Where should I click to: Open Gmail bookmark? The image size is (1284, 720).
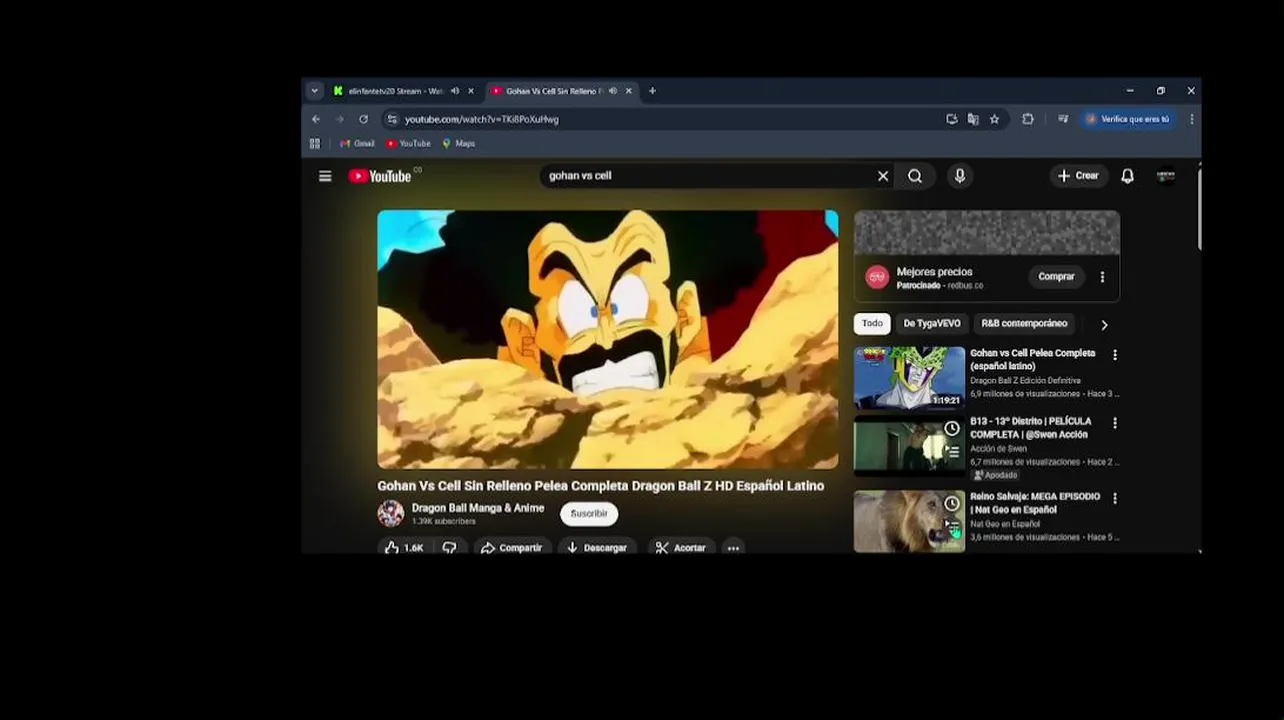[357, 144]
